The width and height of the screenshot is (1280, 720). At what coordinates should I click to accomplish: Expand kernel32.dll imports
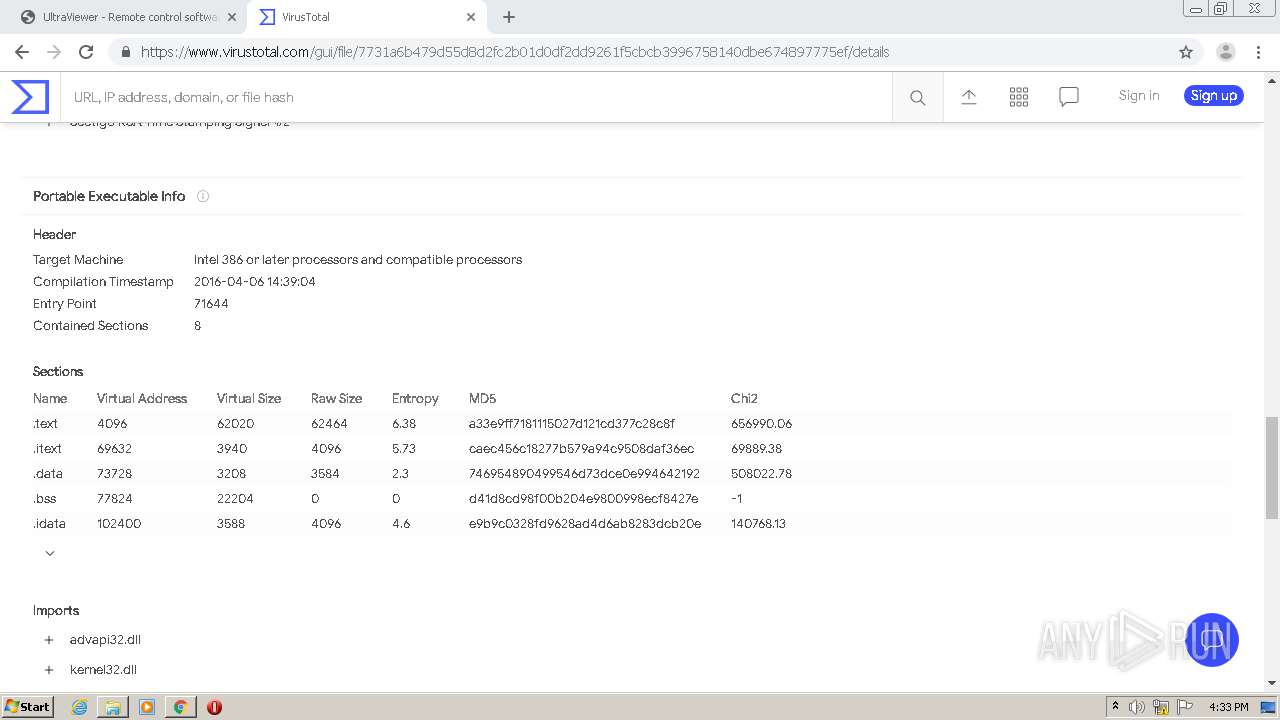(48, 670)
